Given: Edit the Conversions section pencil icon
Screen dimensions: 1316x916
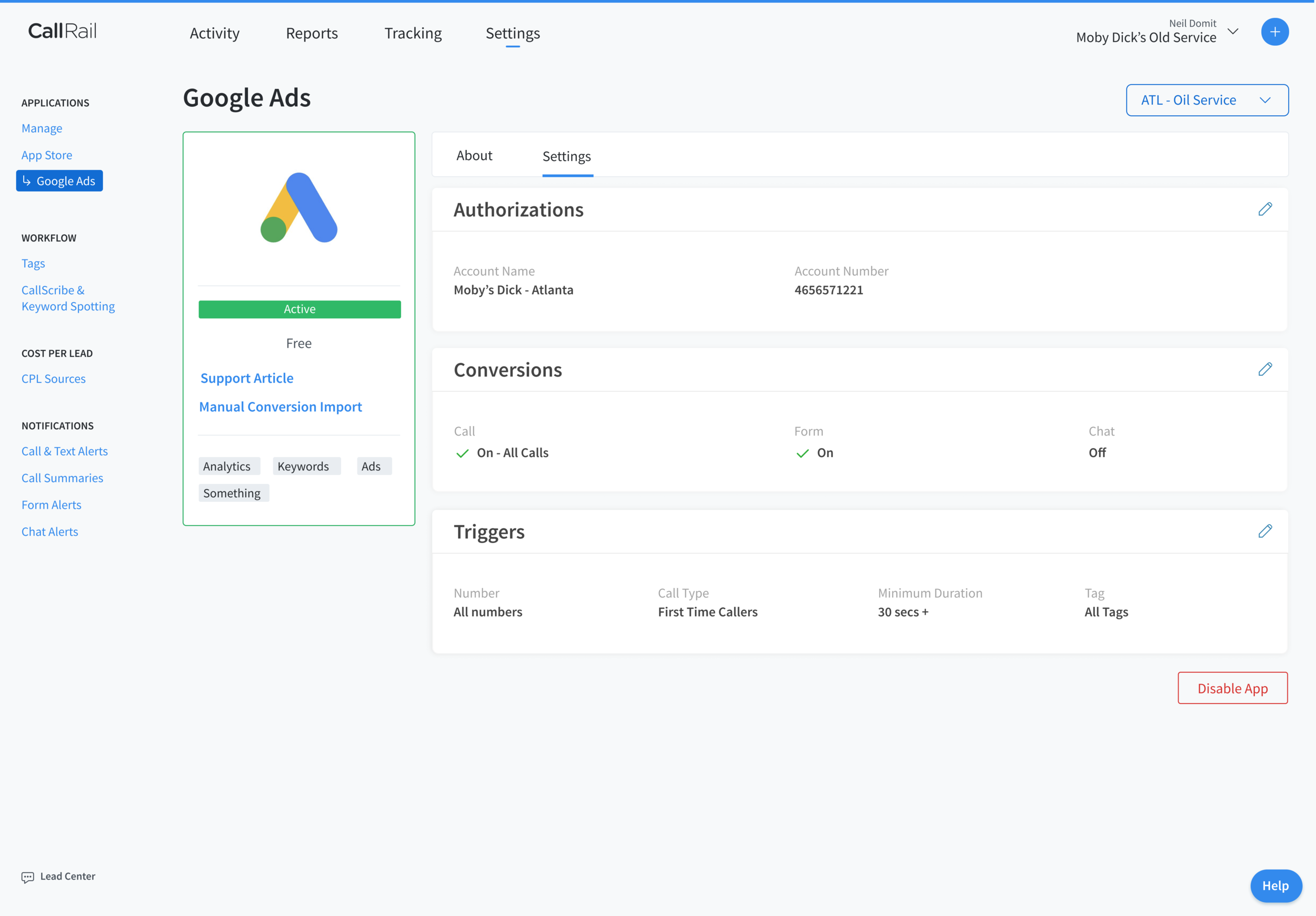Looking at the screenshot, I should click(x=1265, y=369).
